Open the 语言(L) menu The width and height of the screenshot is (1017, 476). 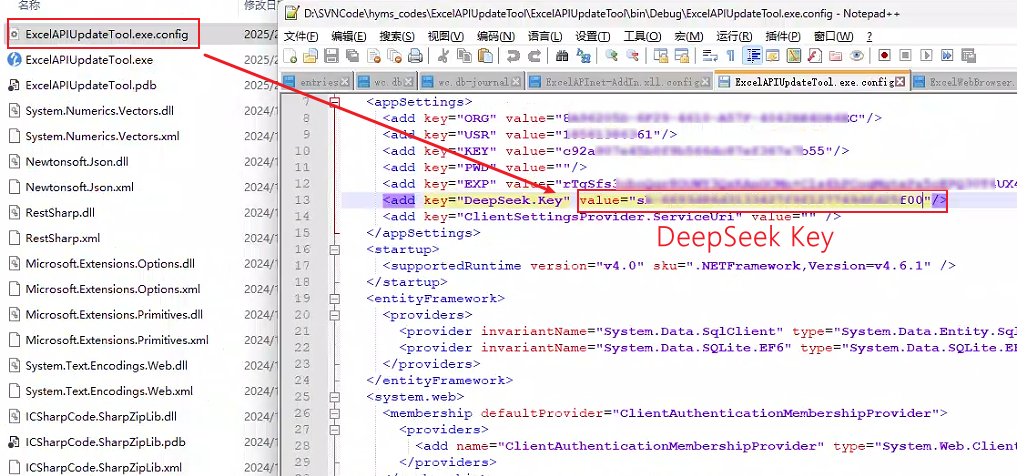pyautogui.click(x=545, y=36)
